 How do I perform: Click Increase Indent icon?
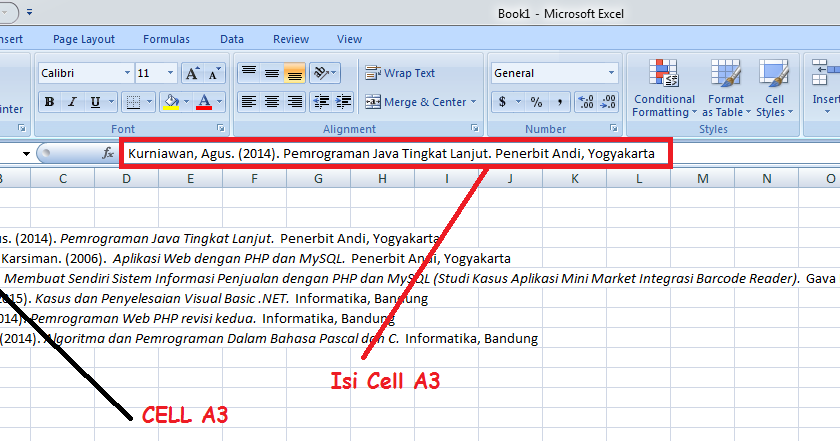click(x=343, y=102)
